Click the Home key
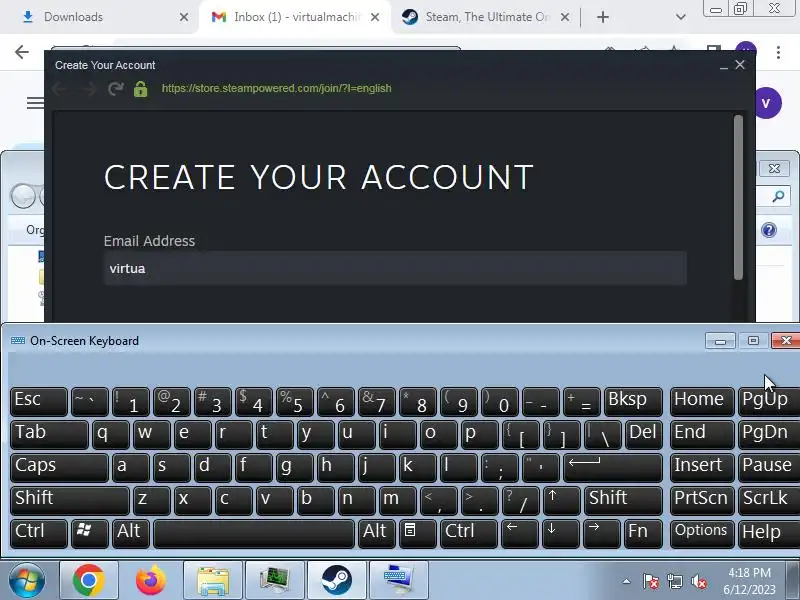The height and width of the screenshot is (600, 800). point(702,402)
